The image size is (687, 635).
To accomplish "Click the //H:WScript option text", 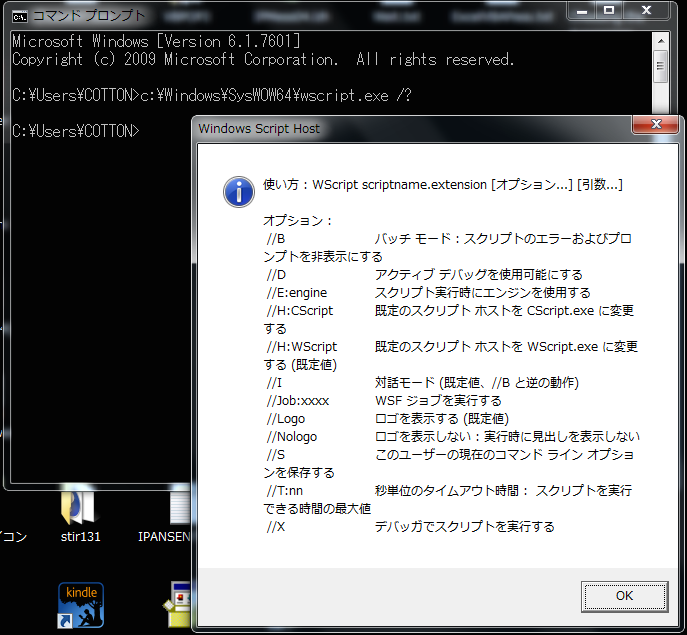I will click(x=302, y=347).
